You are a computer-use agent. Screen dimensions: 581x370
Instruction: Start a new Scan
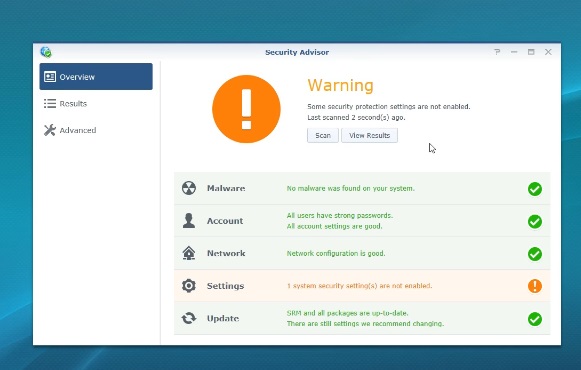[323, 135]
